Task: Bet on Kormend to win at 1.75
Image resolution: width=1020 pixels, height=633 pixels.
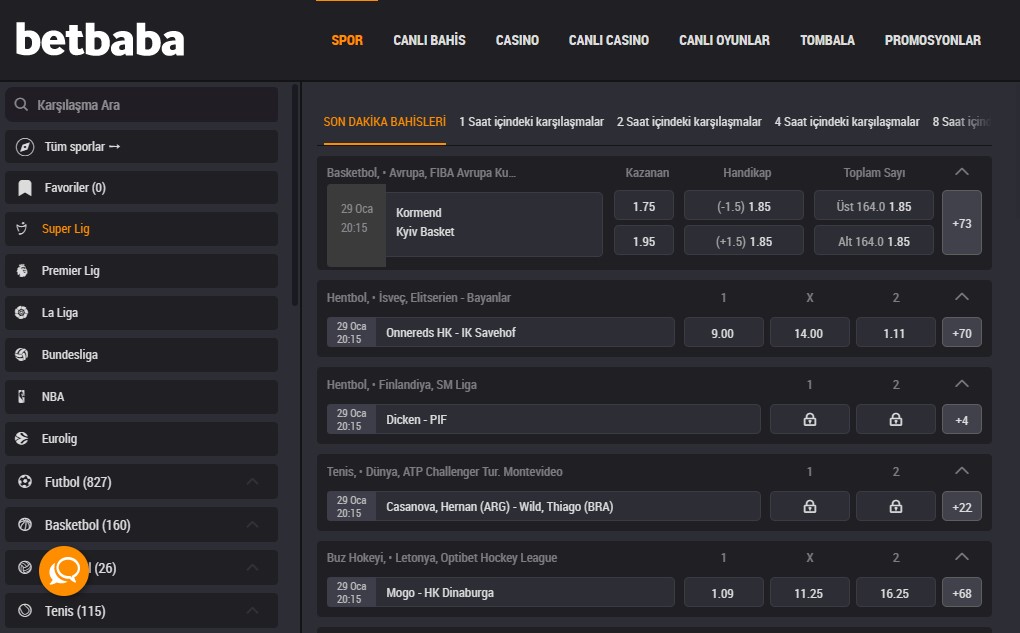Action: [x=644, y=206]
